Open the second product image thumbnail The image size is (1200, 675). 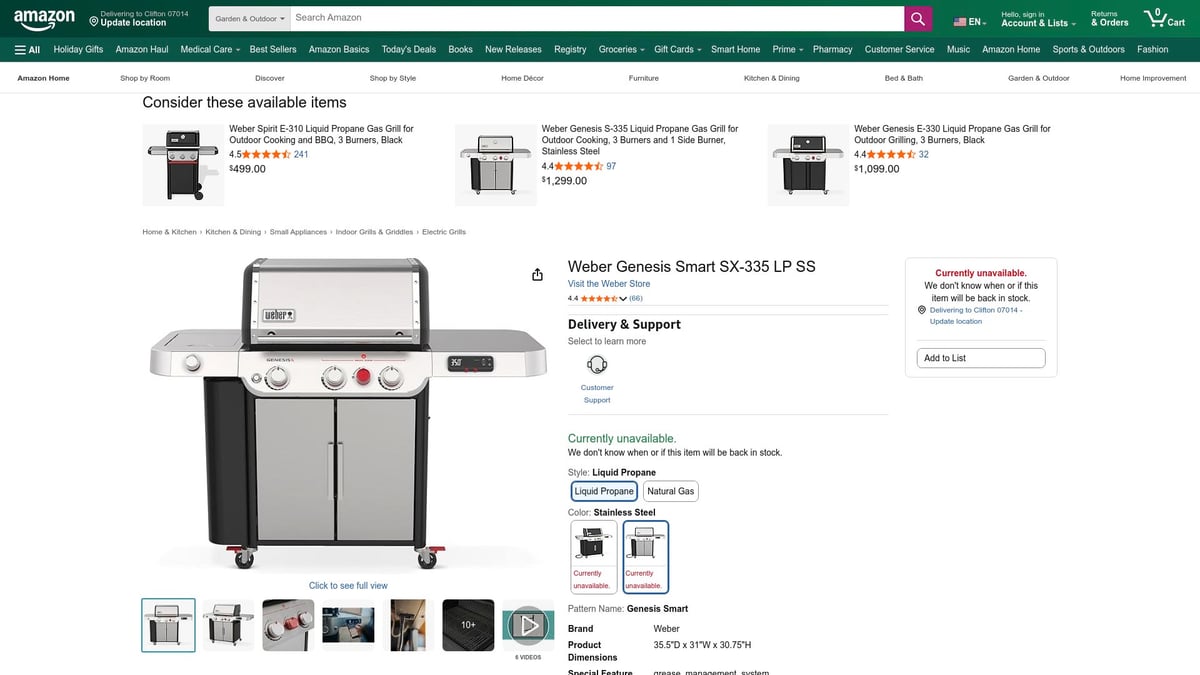tap(228, 624)
